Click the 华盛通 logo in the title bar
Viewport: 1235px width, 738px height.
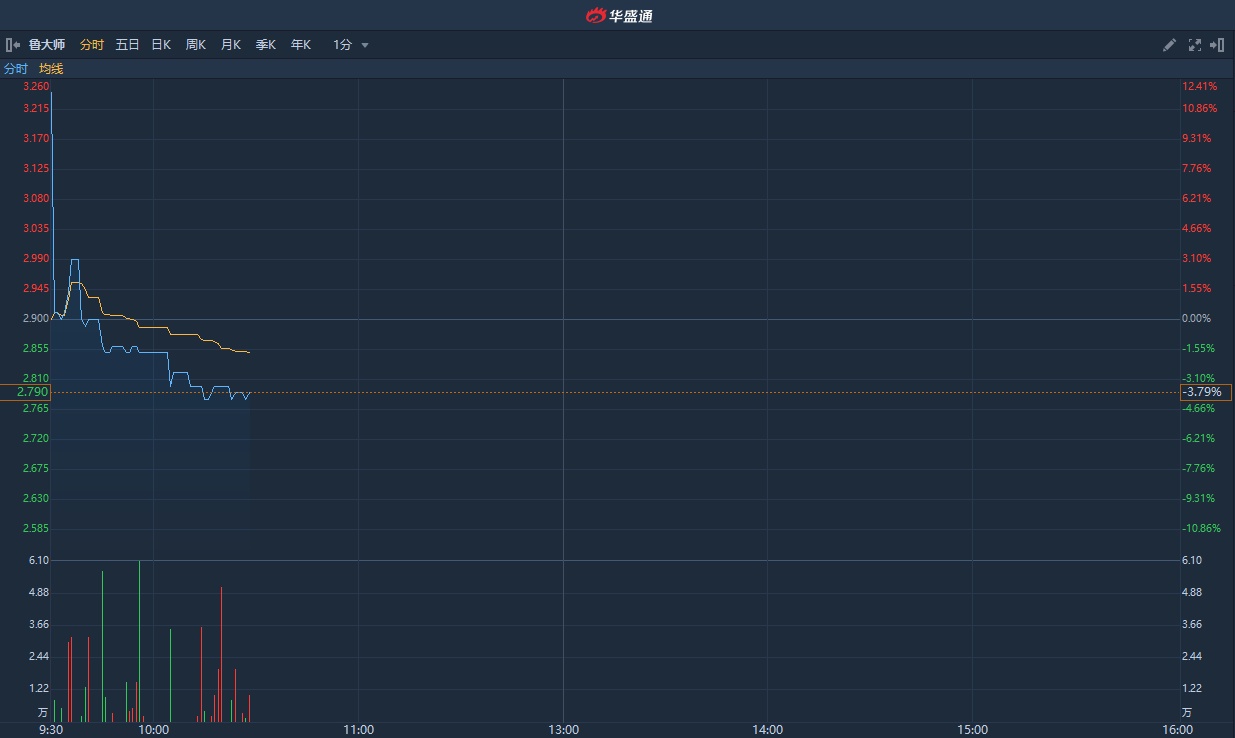pos(618,15)
